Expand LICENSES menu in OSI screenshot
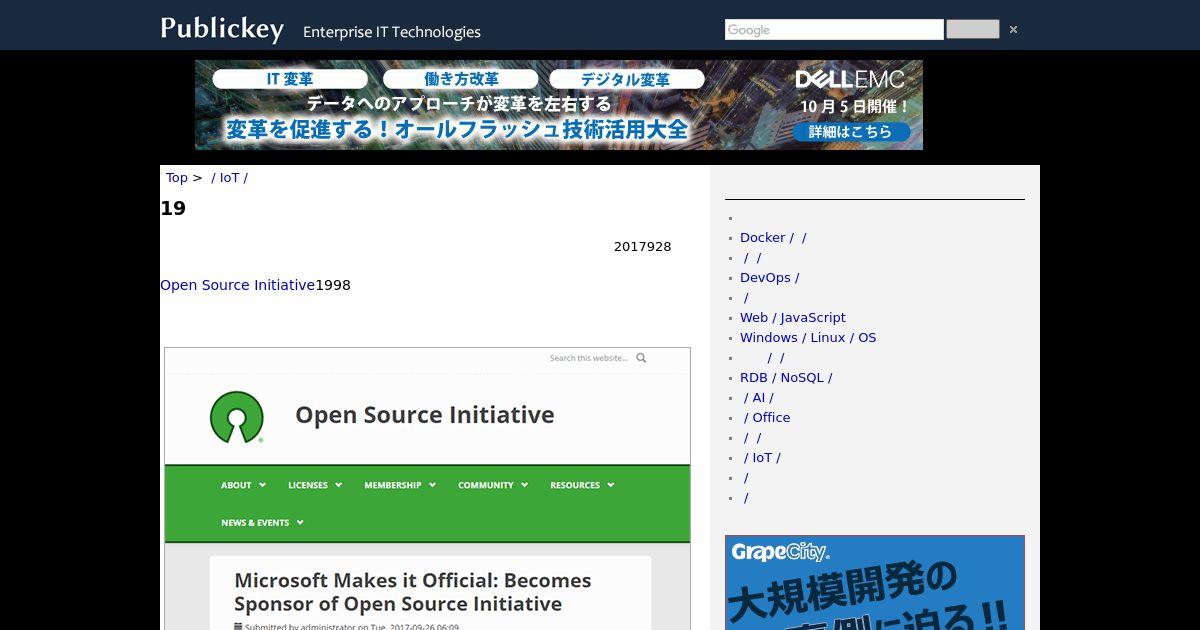Viewport: 1200px width, 630px height. click(315, 485)
